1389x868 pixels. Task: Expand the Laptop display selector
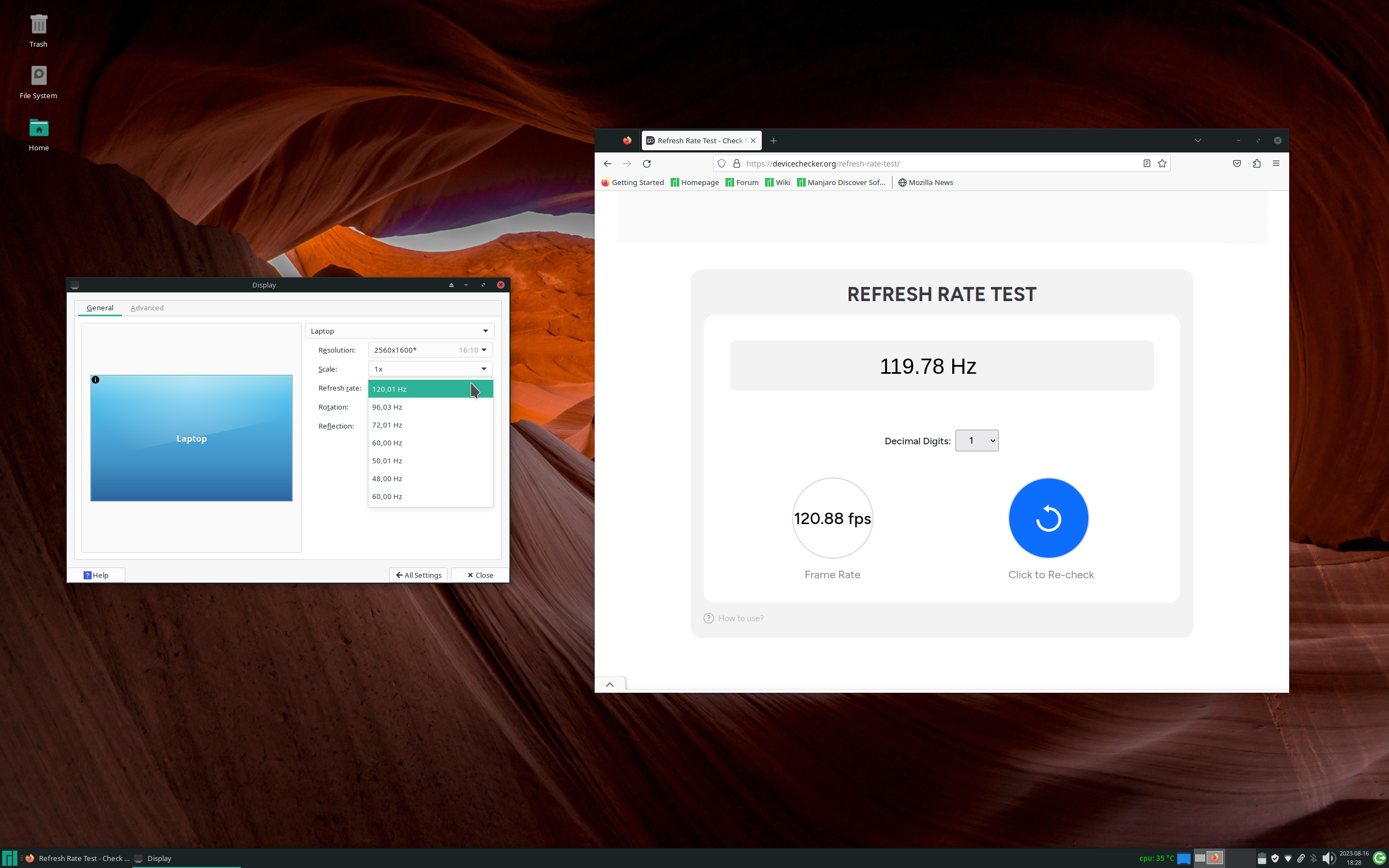click(x=399, y=331)
